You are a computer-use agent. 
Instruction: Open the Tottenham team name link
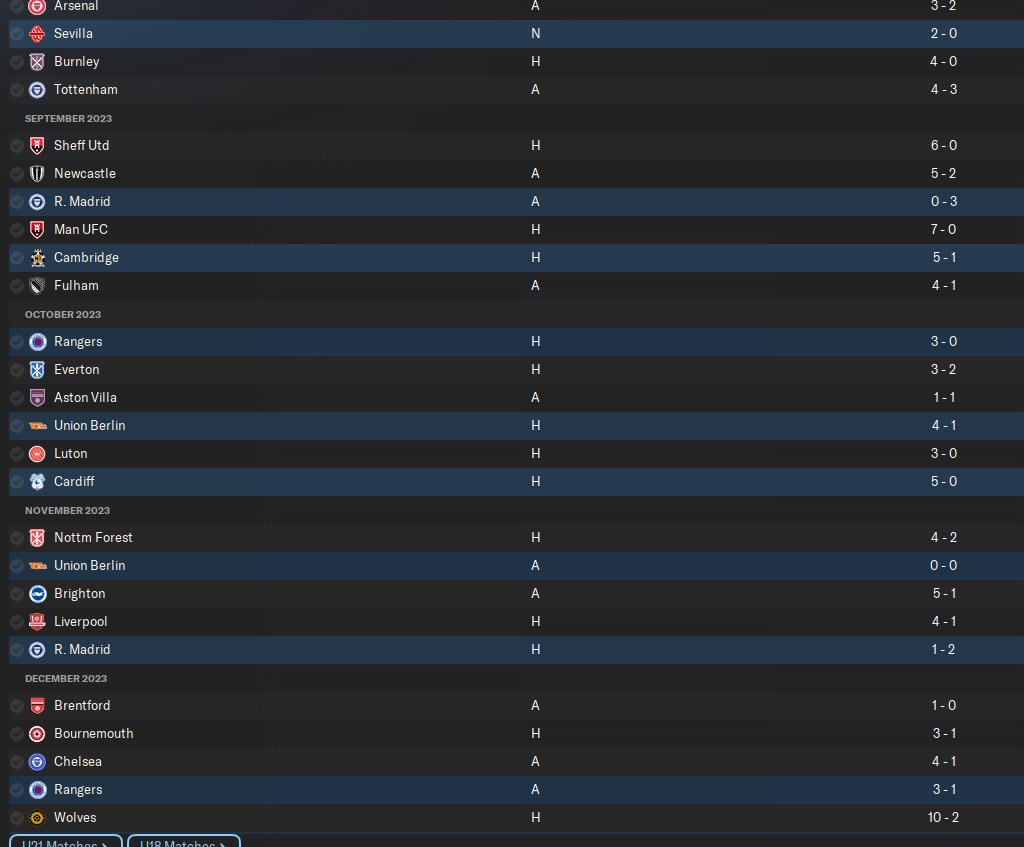(x=85, y=90)
